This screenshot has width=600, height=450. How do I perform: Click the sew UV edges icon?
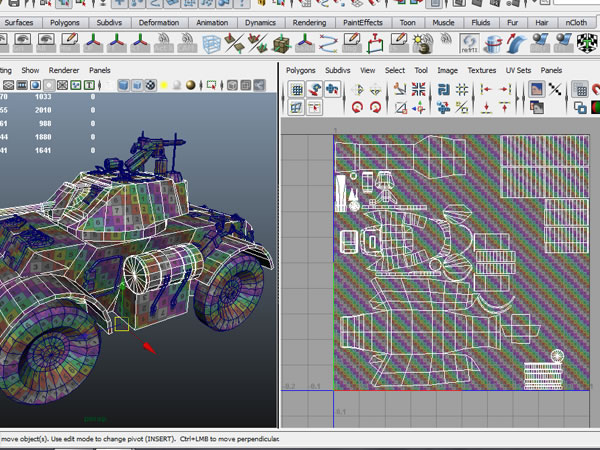pyautogui.click(x=400, y=108)
